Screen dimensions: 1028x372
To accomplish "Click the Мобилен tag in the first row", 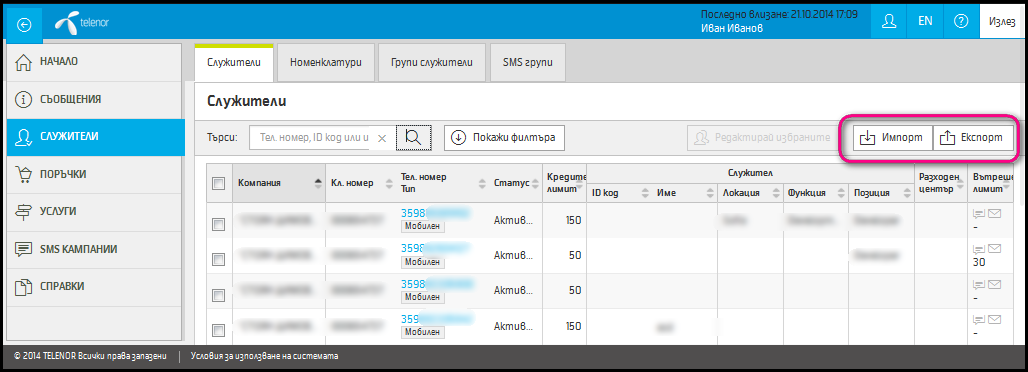I will 423,226.
